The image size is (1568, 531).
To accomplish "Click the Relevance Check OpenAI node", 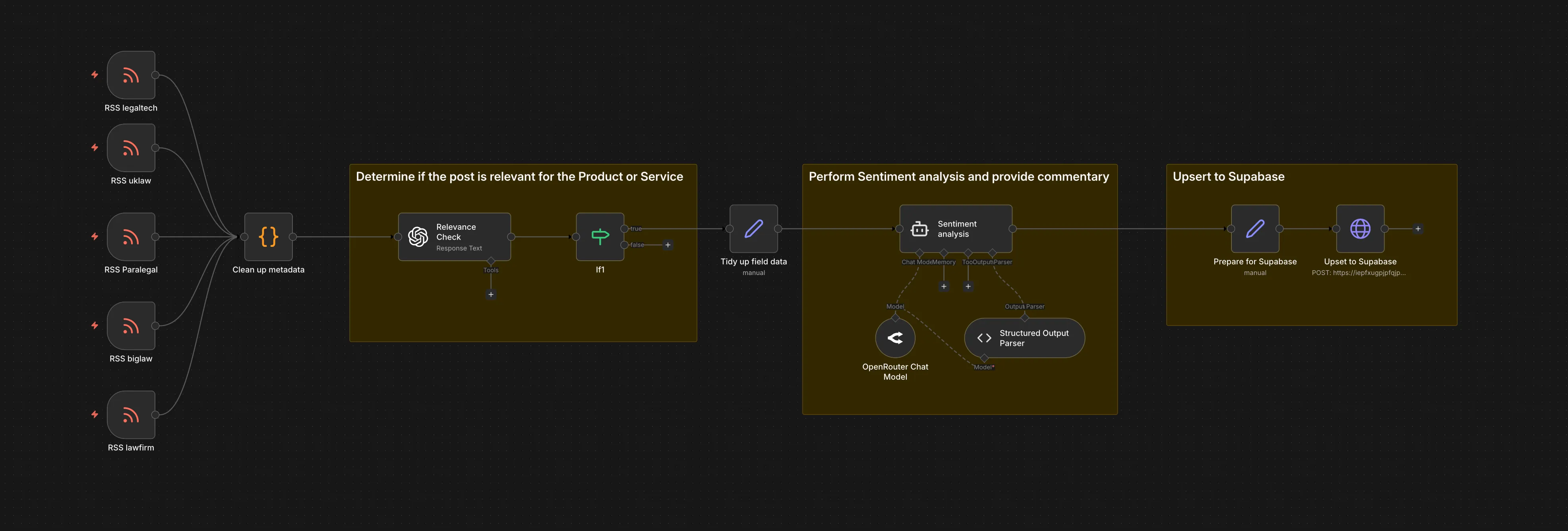I will 454,236.
